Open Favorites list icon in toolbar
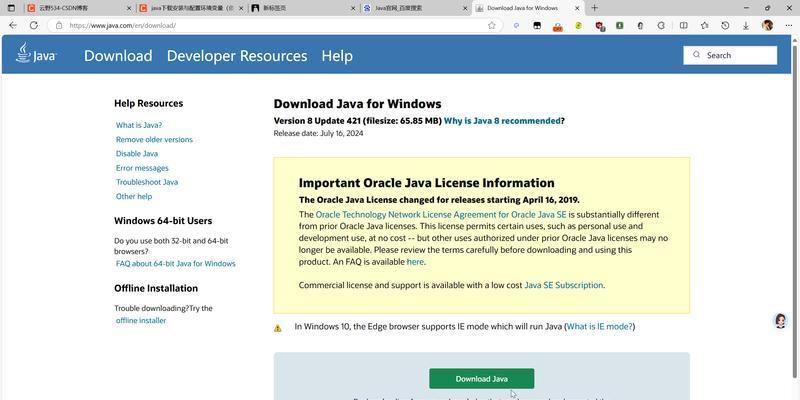Viewport: 800px width, 400px height. tap(705, 25)
